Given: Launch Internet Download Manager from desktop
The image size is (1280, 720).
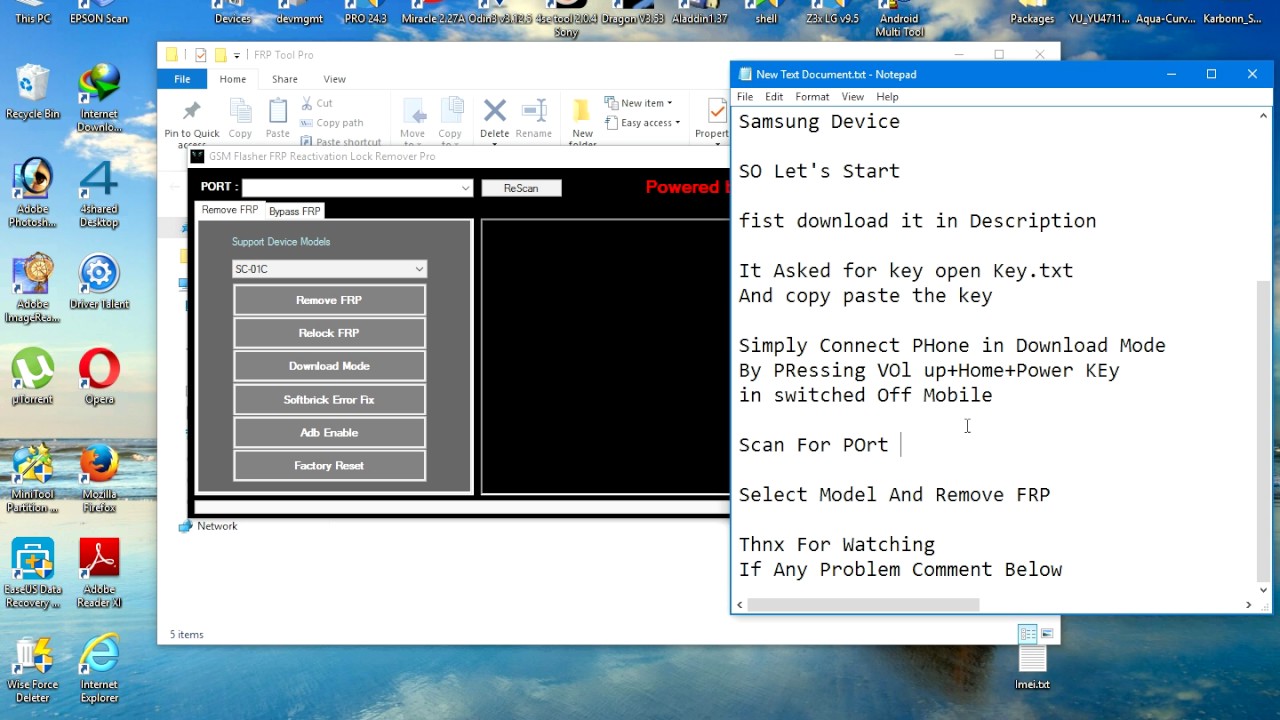Looking at the screenshot, I should [99, 98].
